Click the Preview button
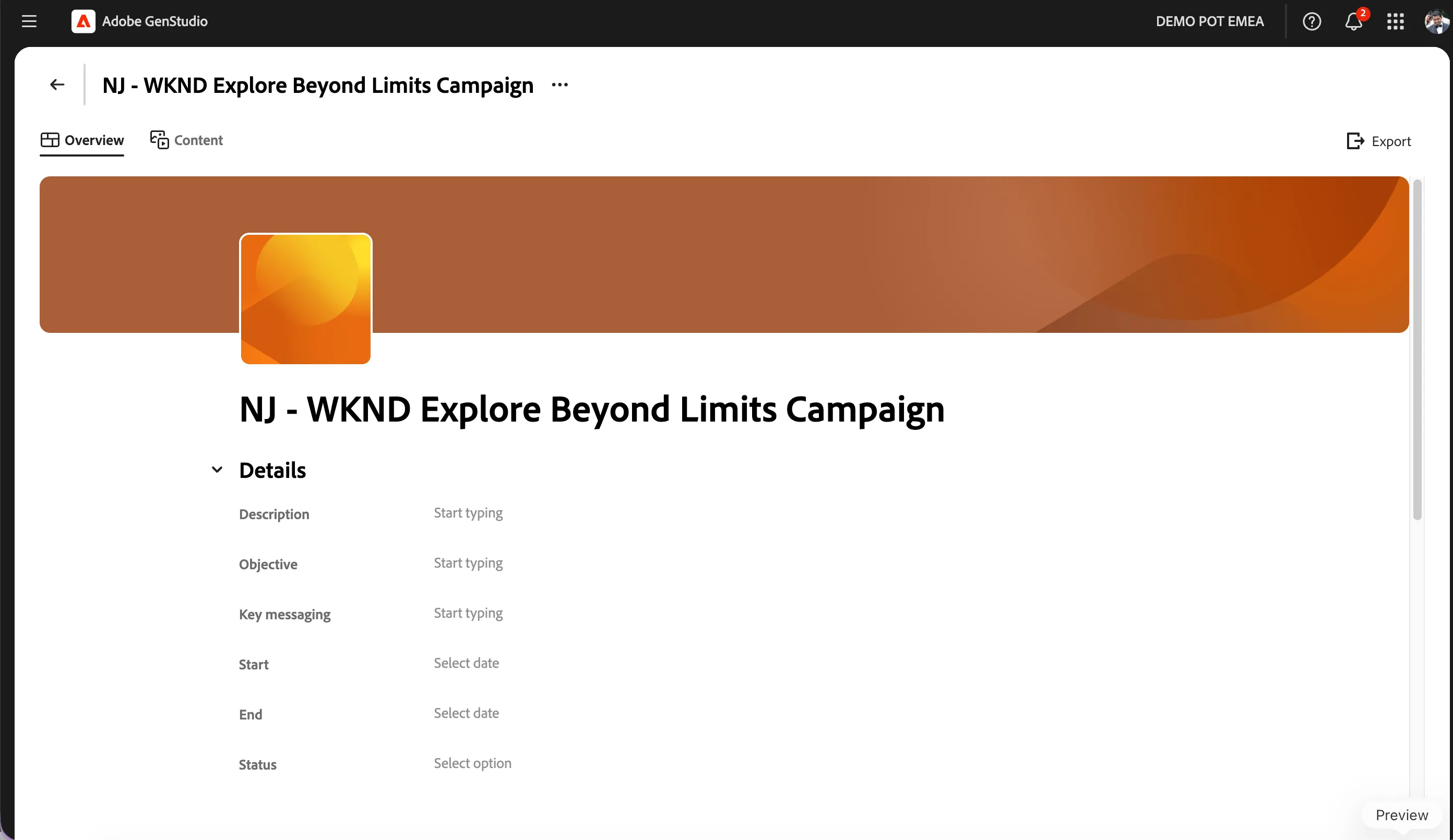The image size is (1453, 840). (1402, 815)
